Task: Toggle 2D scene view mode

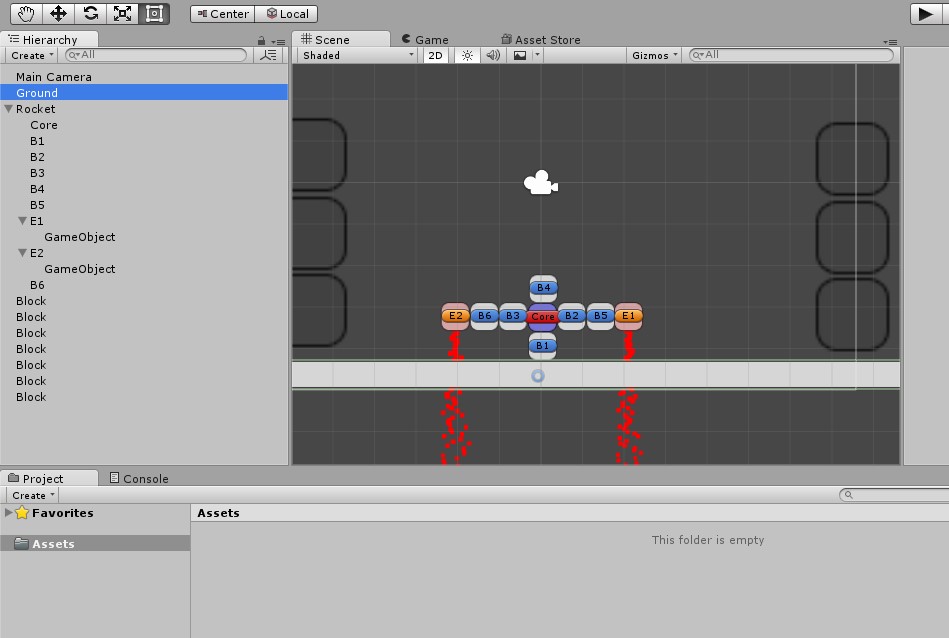Action: point(435,55)
